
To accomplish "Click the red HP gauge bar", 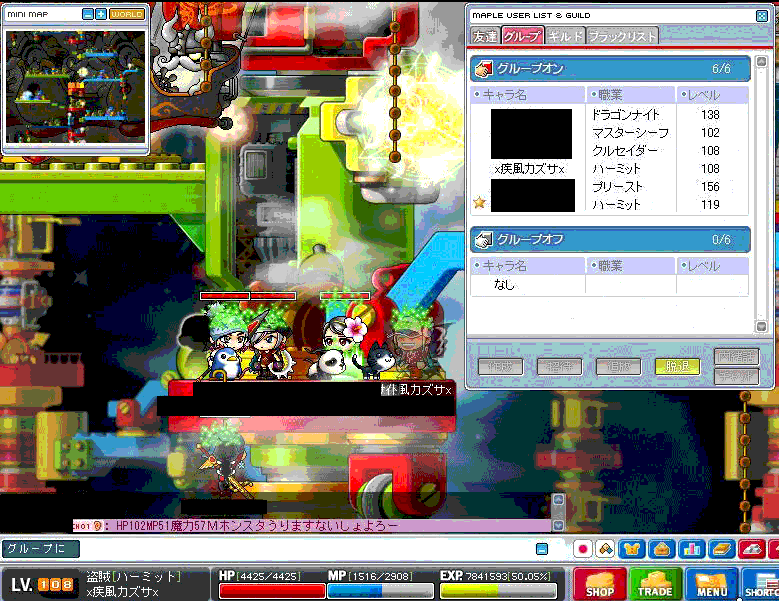I will (272, 591).
